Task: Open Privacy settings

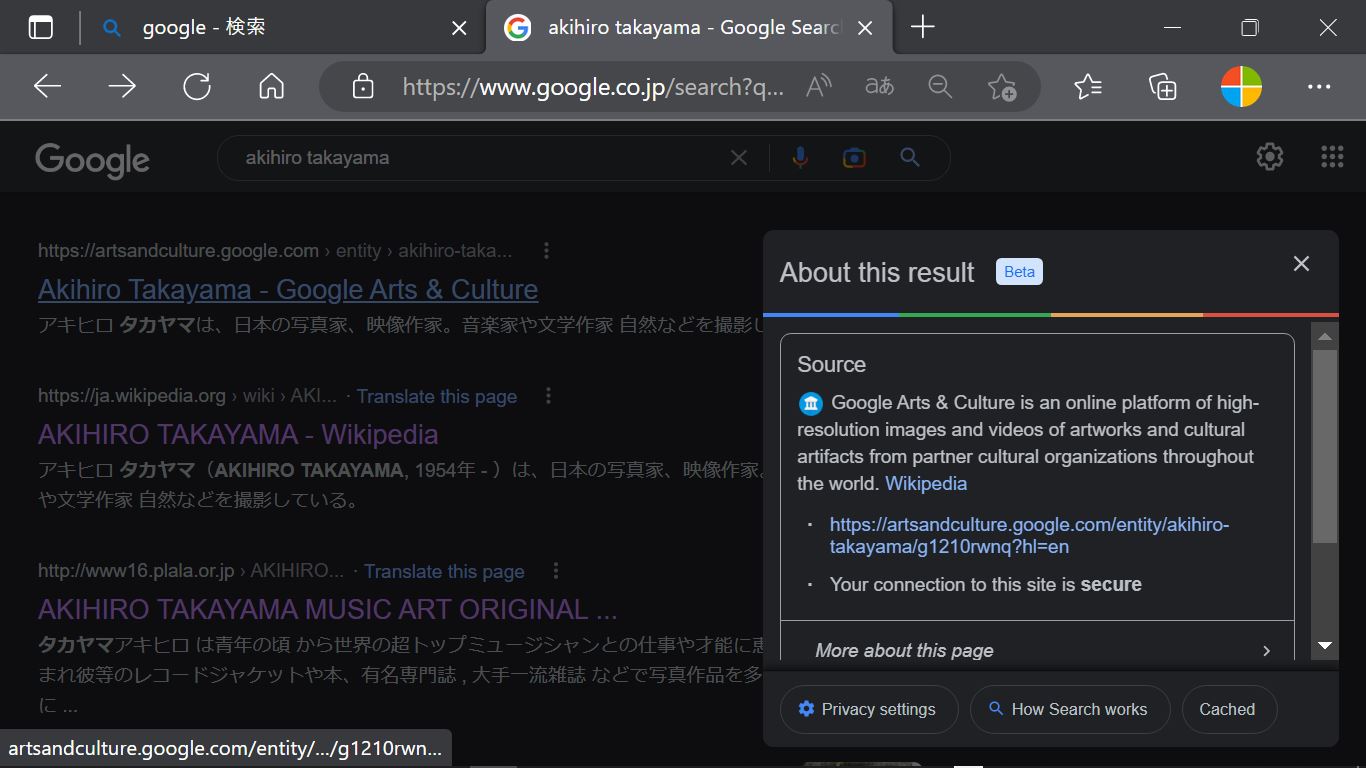Action: [869, 709]
